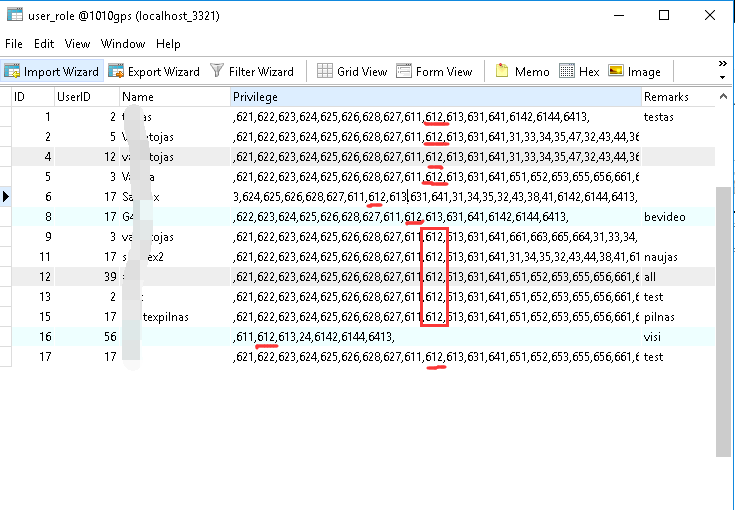
Task: Click the privilege cell of row ID 1
Action: [x=436, y=117]
